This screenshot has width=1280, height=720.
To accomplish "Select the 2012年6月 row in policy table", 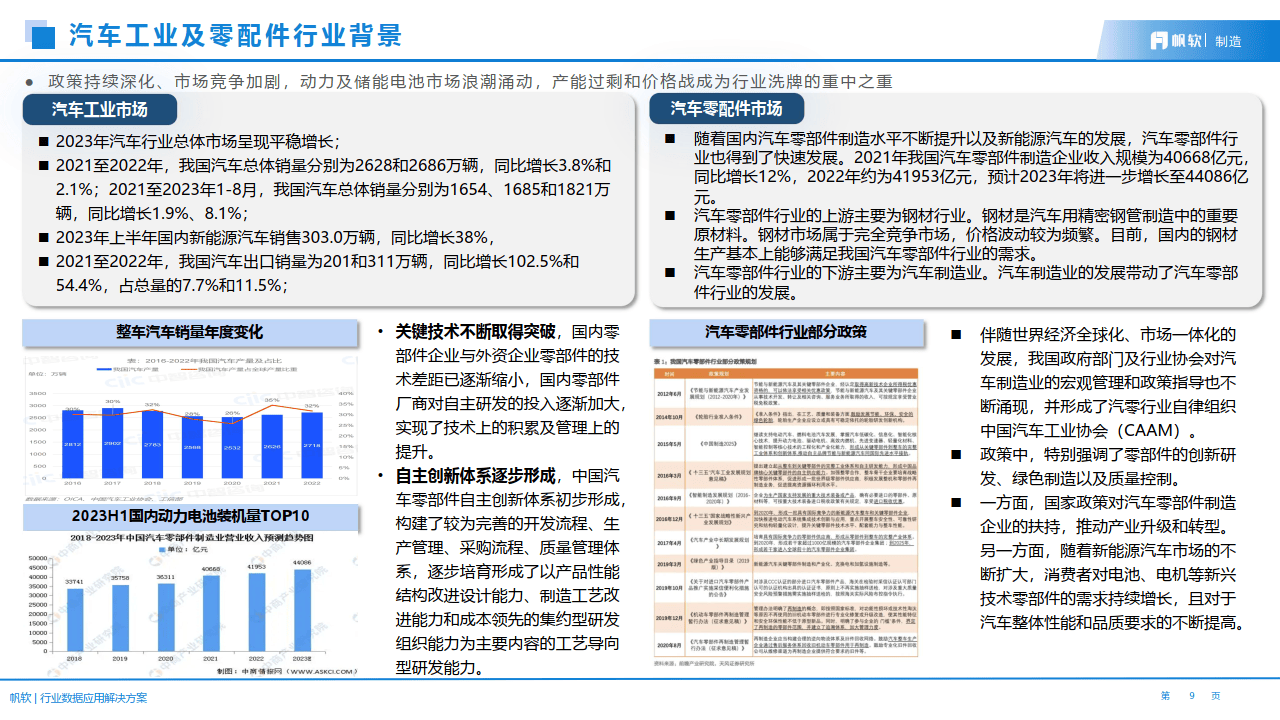I will pyautogui.click(x=786, y=393).
